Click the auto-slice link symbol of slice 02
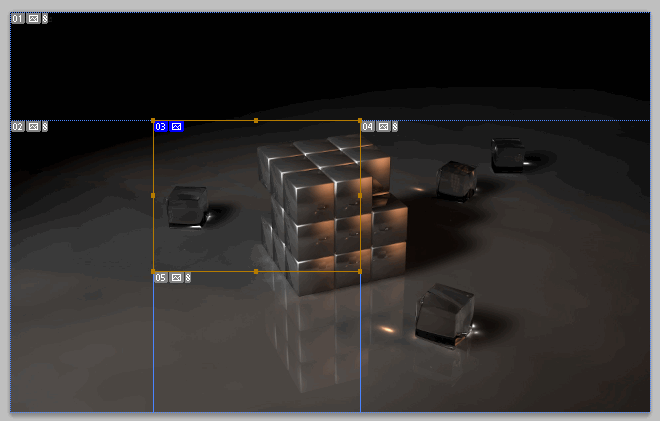 (45, 127)
